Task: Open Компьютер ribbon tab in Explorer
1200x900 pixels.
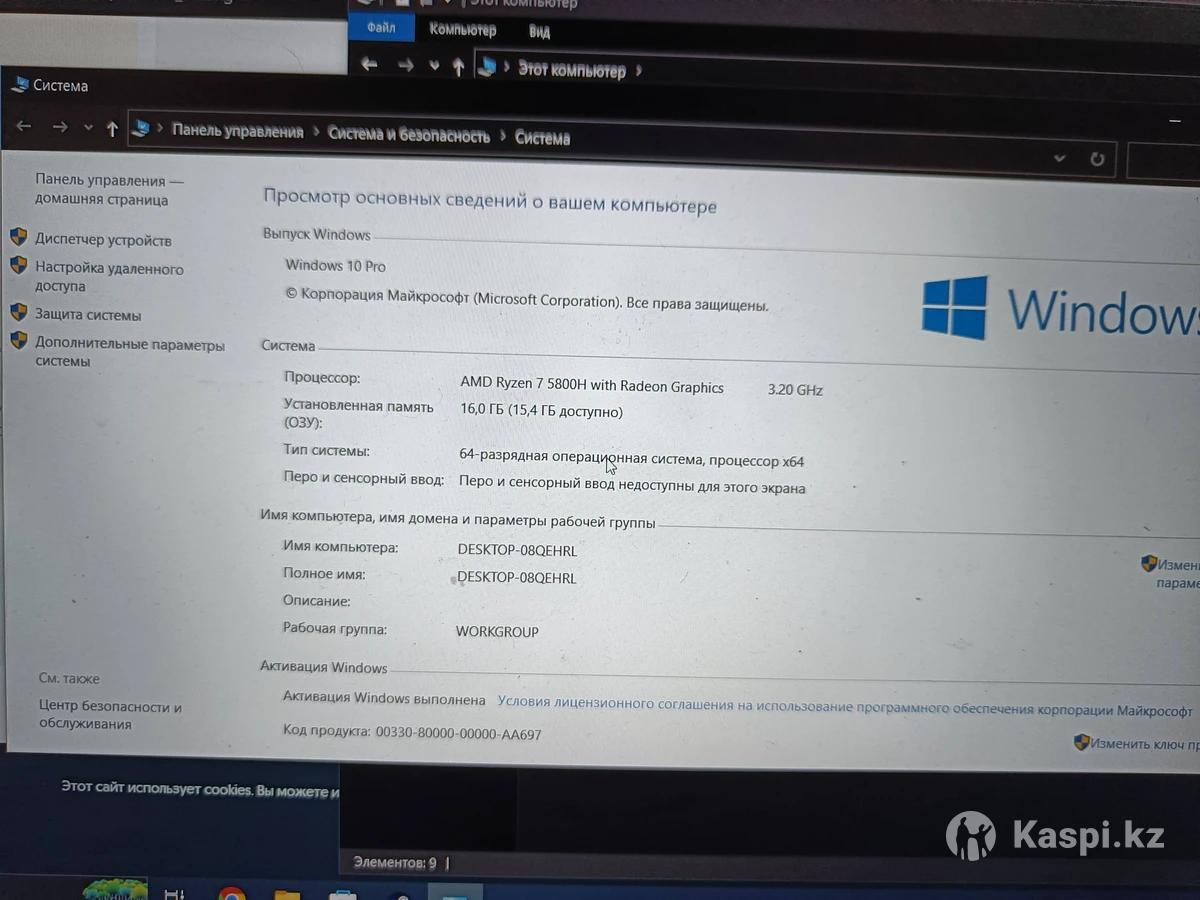Action: click(462, 29)
